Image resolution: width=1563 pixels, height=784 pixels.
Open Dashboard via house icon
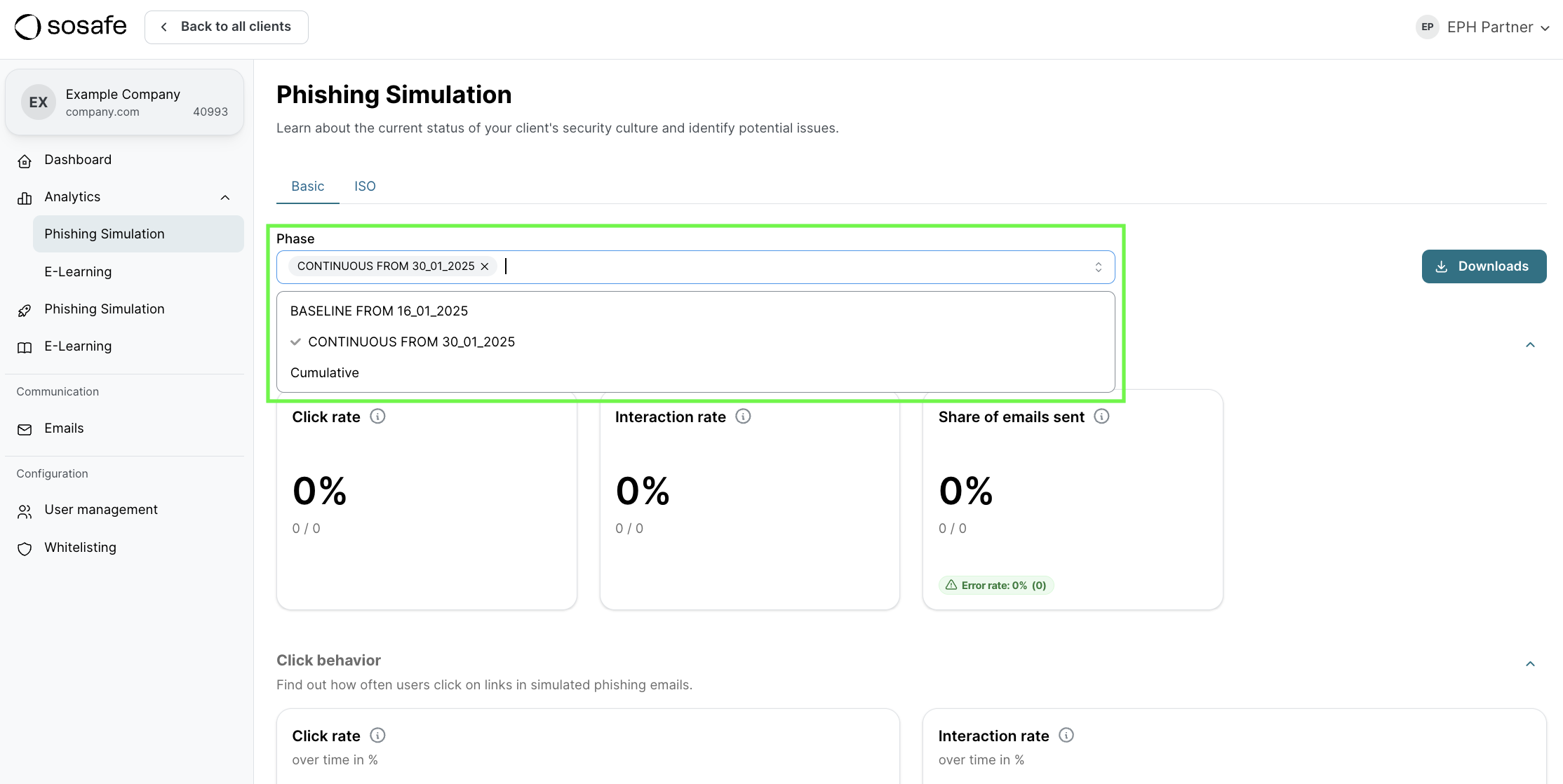click(x=25, y=161)
